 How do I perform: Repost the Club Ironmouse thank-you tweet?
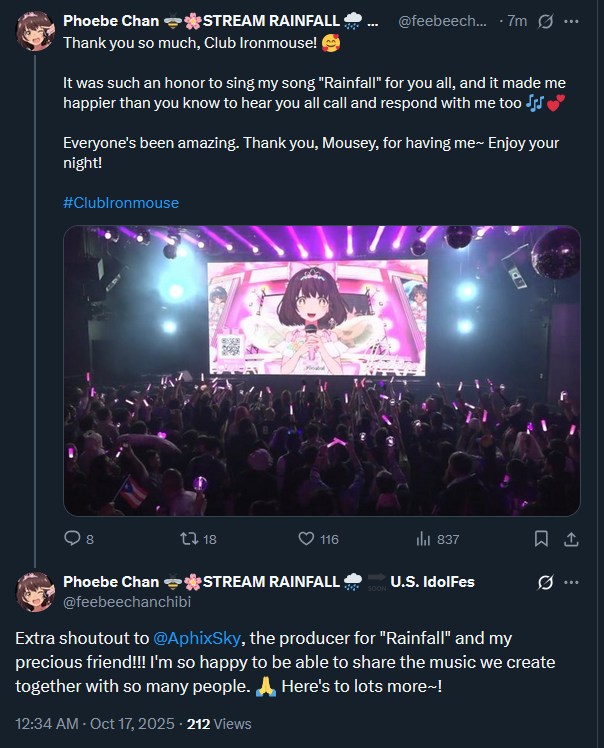coord(187,539)
